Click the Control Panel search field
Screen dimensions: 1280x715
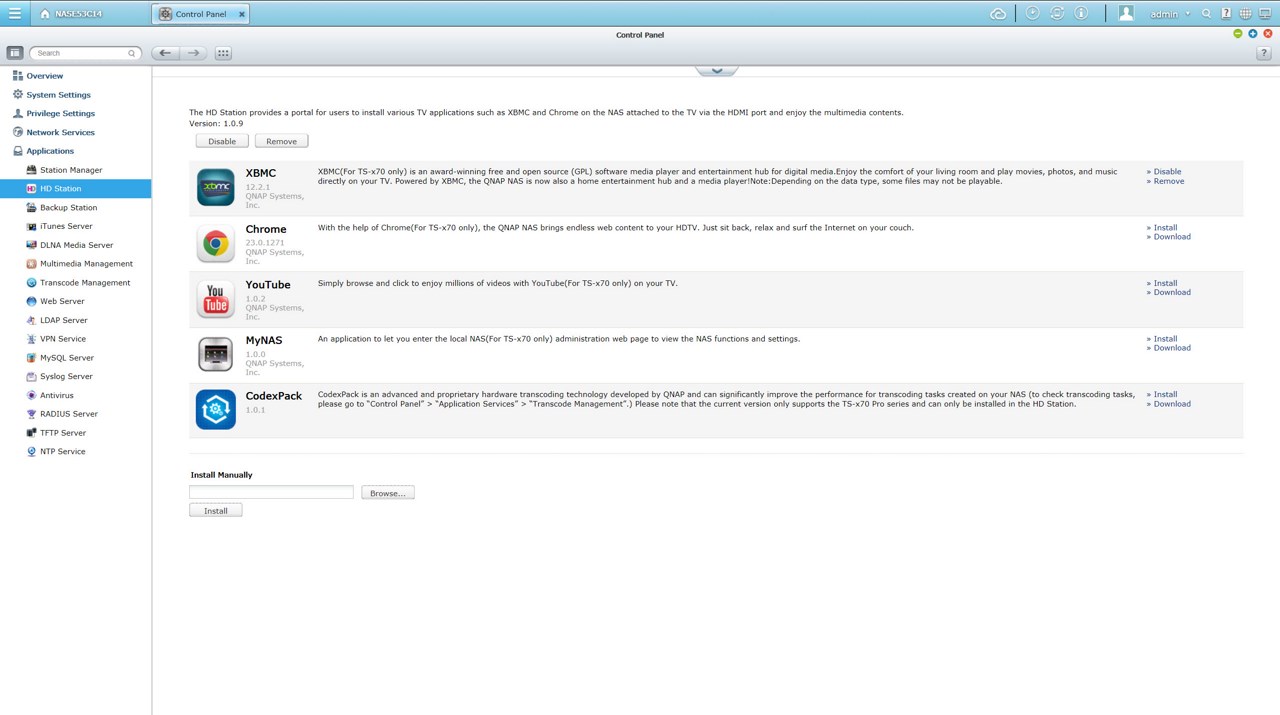tap(84, 53)
